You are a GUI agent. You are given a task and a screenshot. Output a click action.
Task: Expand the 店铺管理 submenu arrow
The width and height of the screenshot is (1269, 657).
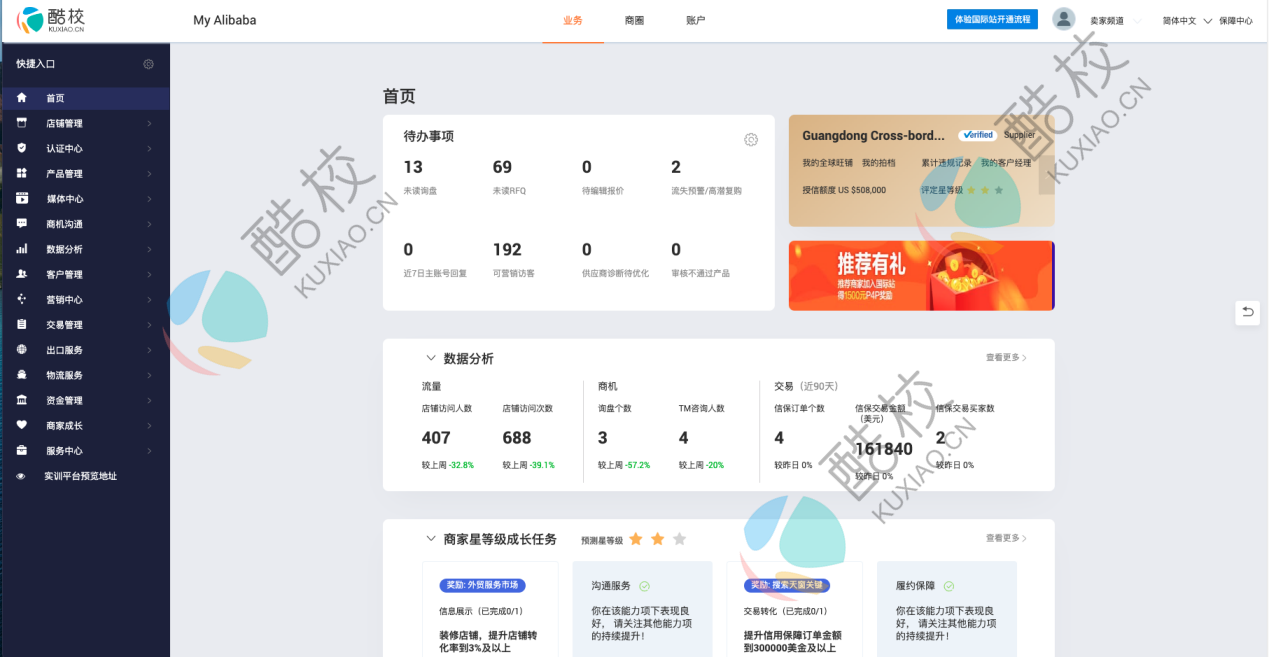click(x=149, y=123)
